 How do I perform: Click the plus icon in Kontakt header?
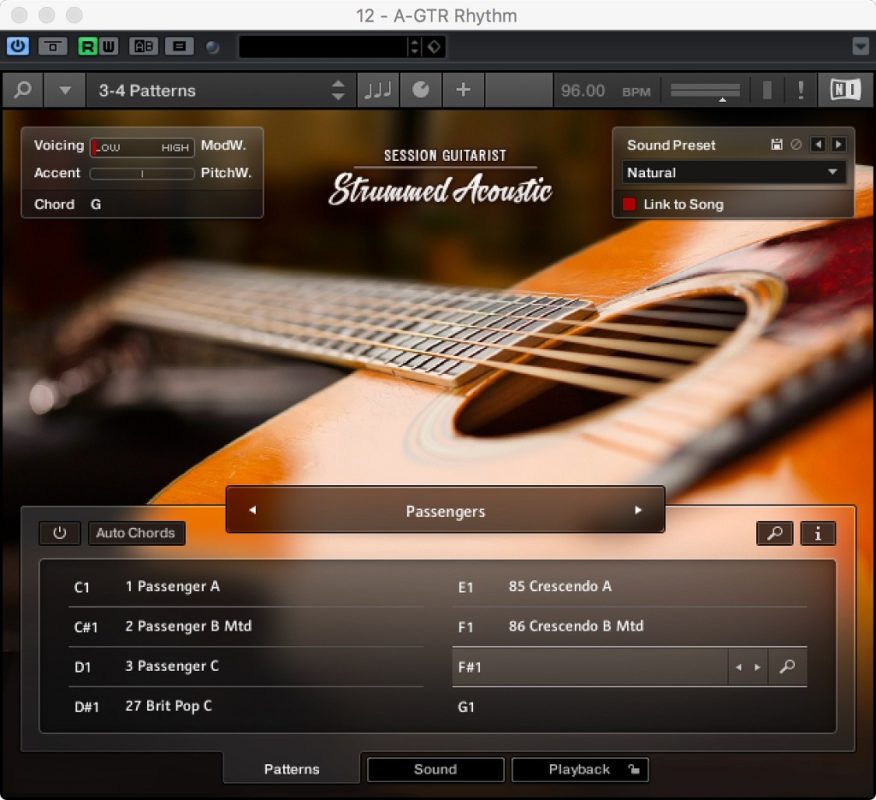coord(463,90)
